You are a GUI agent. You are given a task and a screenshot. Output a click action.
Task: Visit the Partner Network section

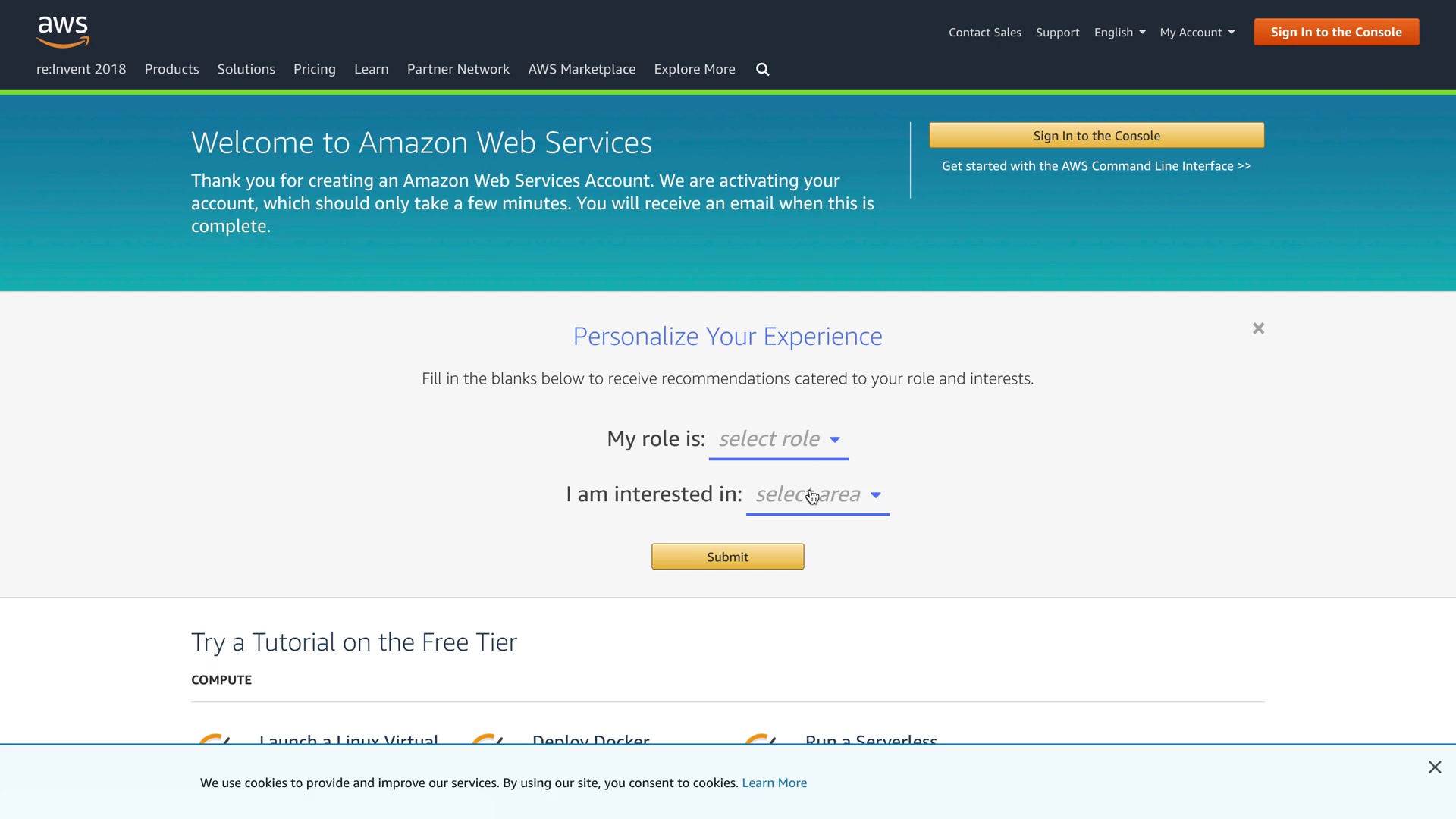pyautogui.click(x=458, y=69)
